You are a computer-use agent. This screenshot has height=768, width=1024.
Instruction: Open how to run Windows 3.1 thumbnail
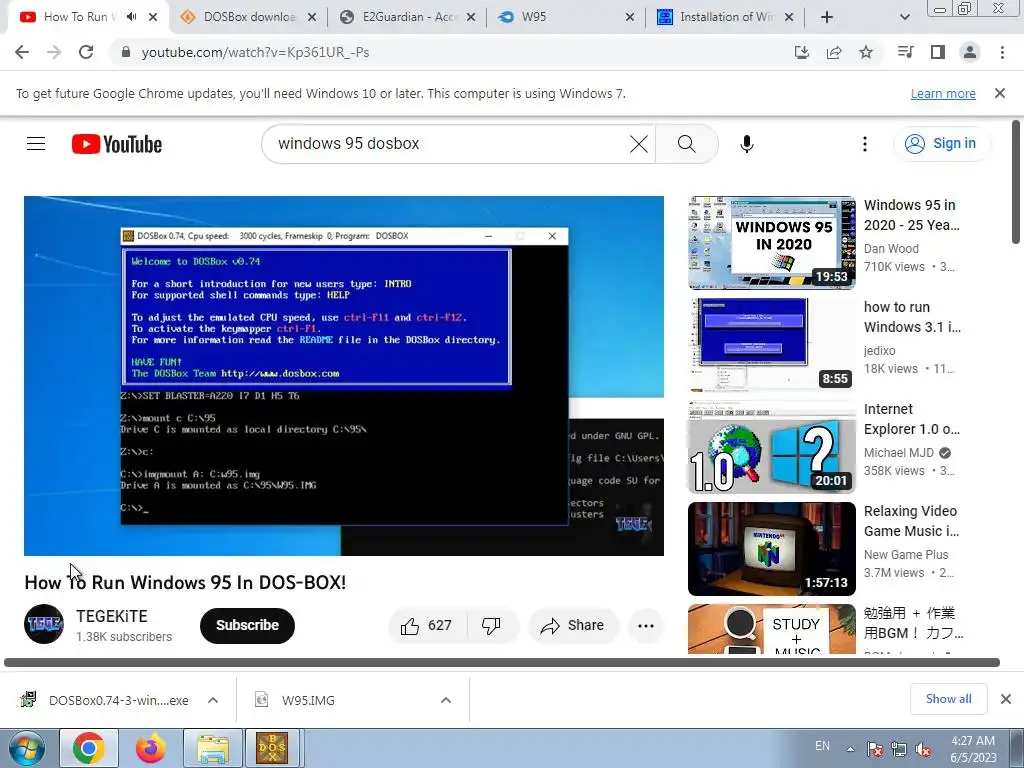click(772, 344)
